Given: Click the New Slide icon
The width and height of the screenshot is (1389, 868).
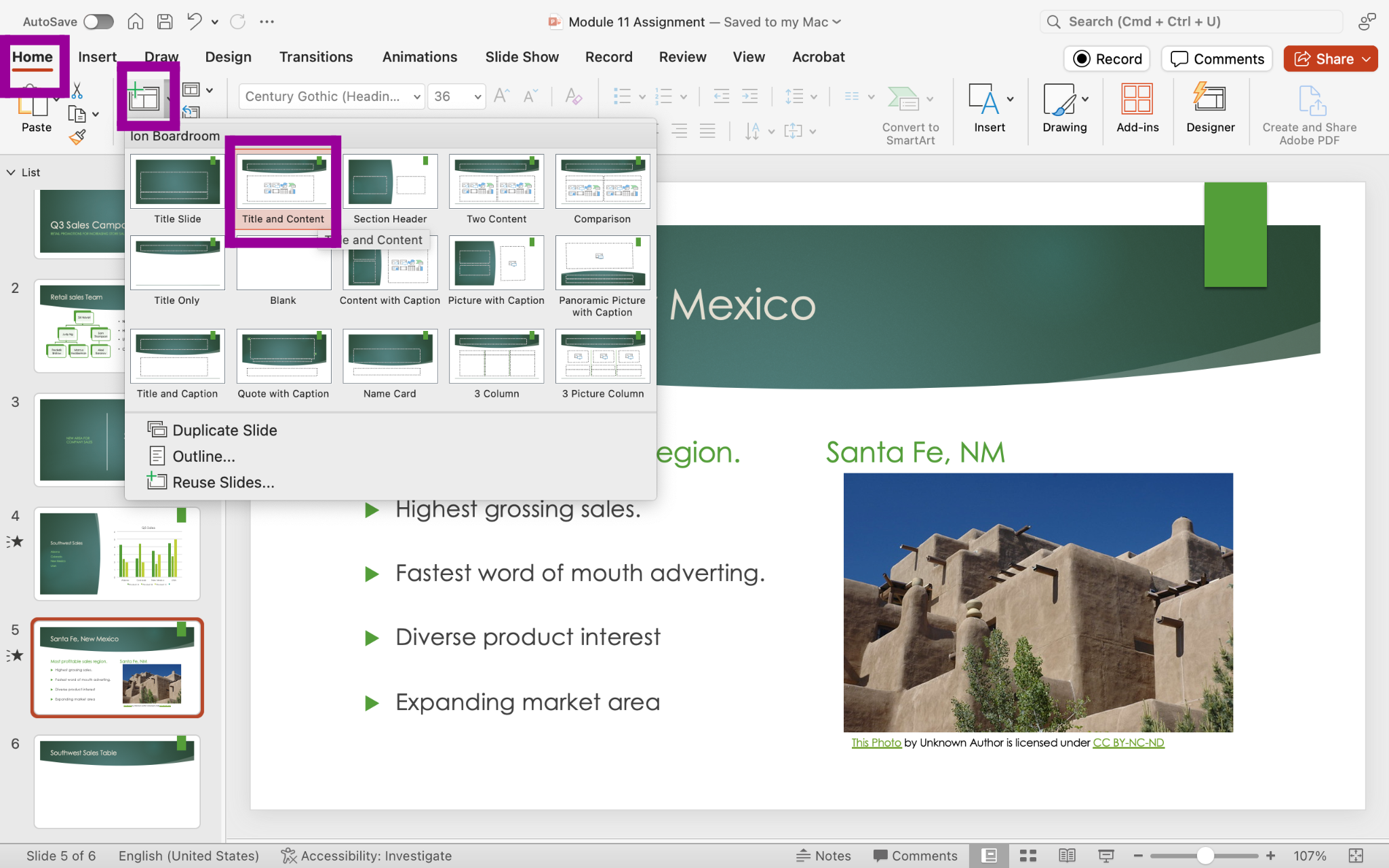Looking at the screenshot, I should click(x=143, y=97).
